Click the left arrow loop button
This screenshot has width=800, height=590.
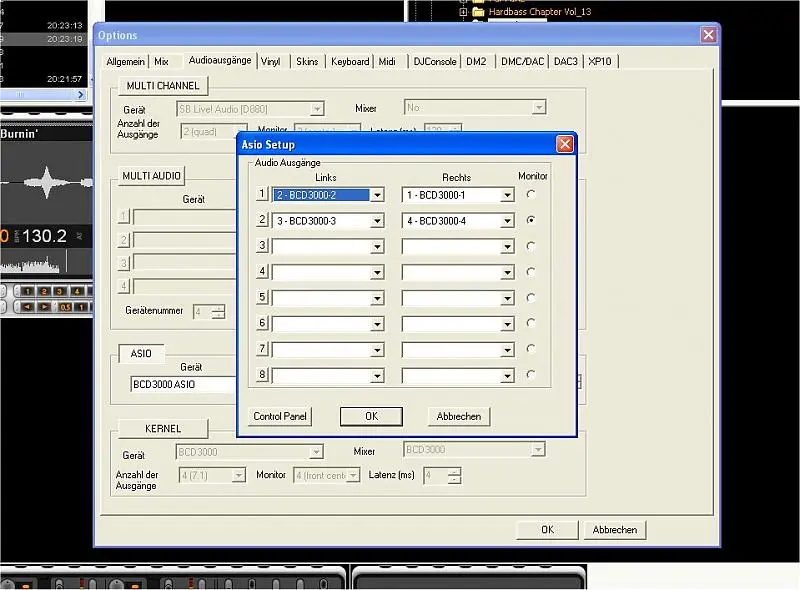28,306
